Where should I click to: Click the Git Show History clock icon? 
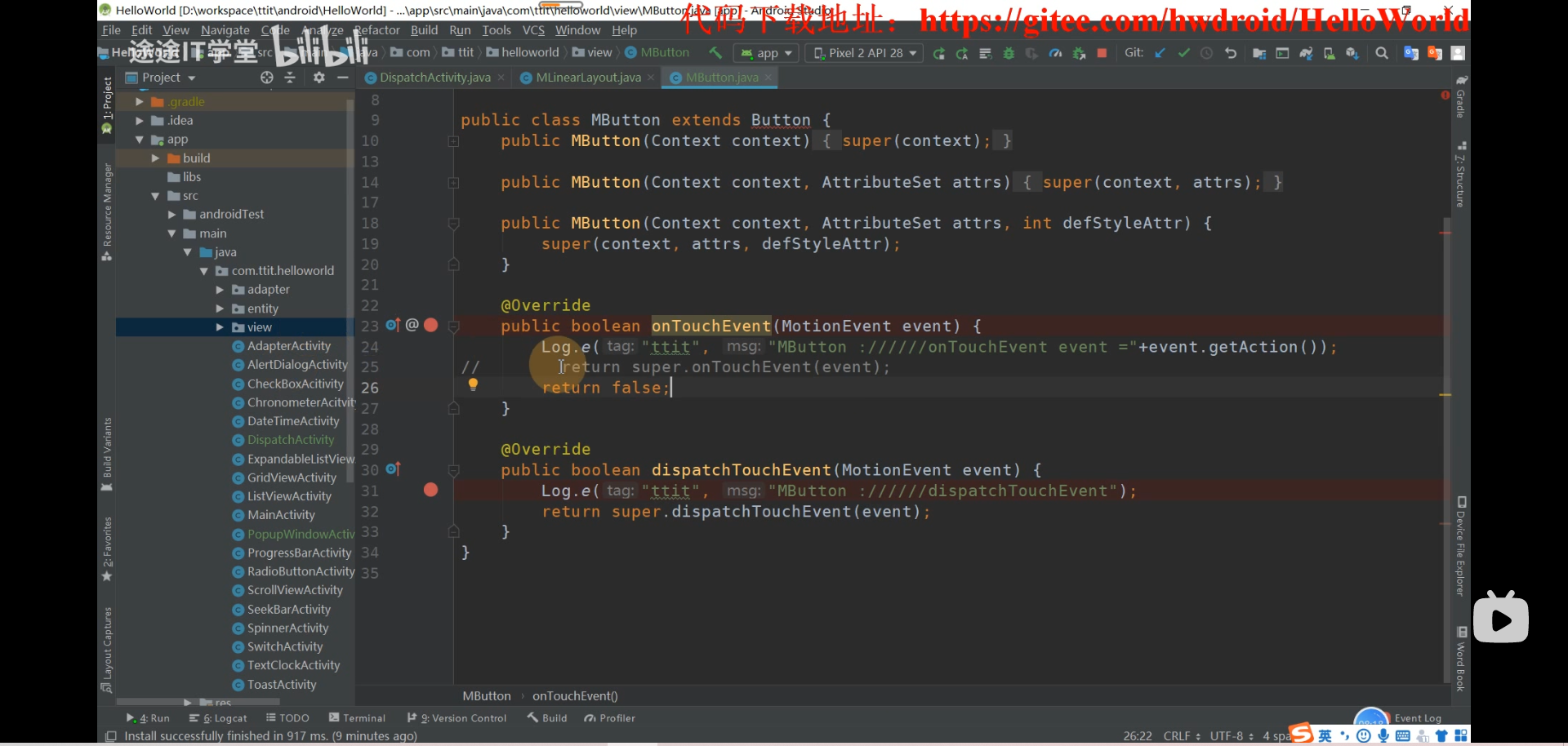1206,53
